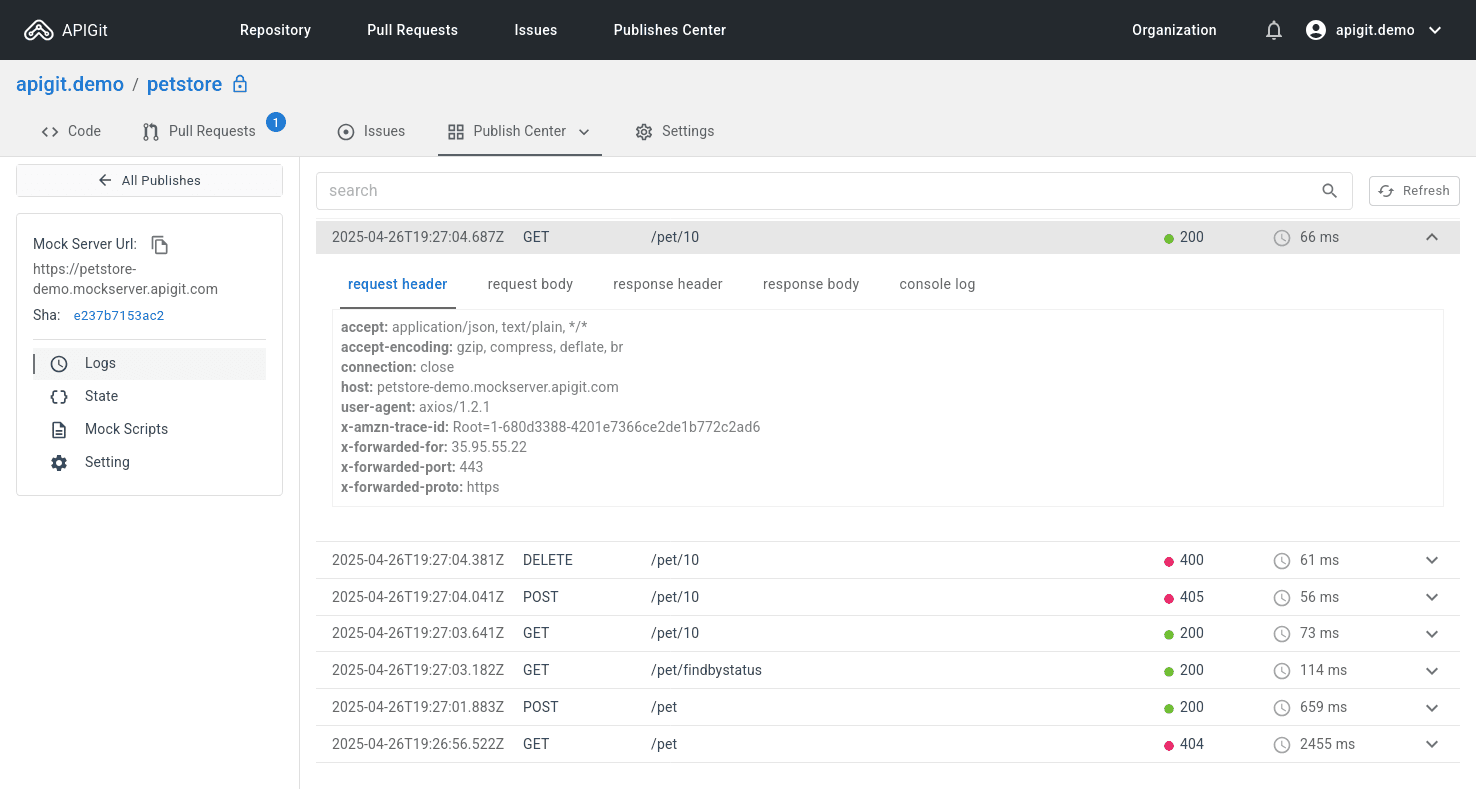Viewport: 1476px width, 789px height.
Task: Copy the Mock Server Url
Action: 160,244
